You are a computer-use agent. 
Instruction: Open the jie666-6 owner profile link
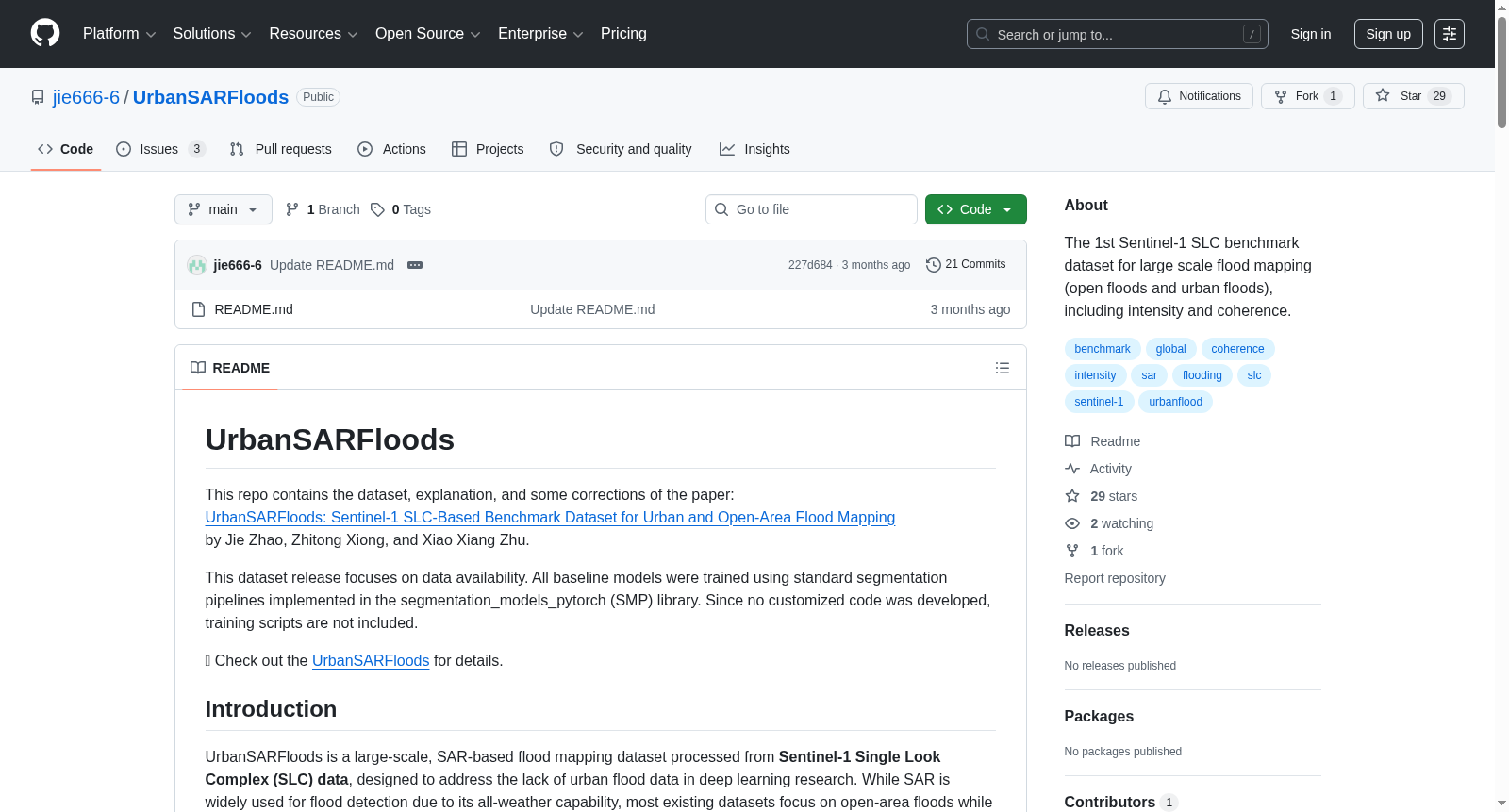pos(86,97)
